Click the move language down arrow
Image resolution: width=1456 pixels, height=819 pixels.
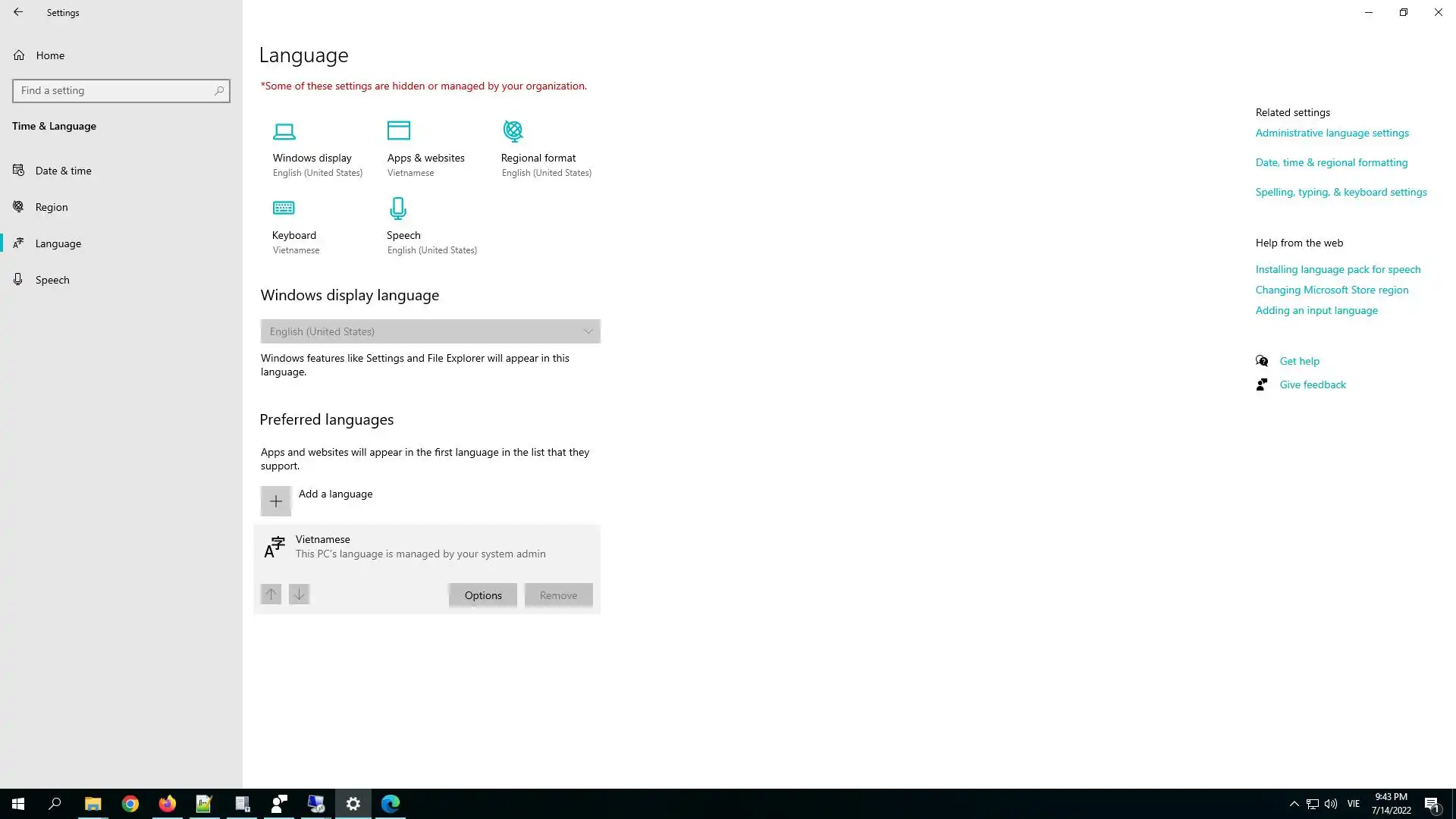300,595
